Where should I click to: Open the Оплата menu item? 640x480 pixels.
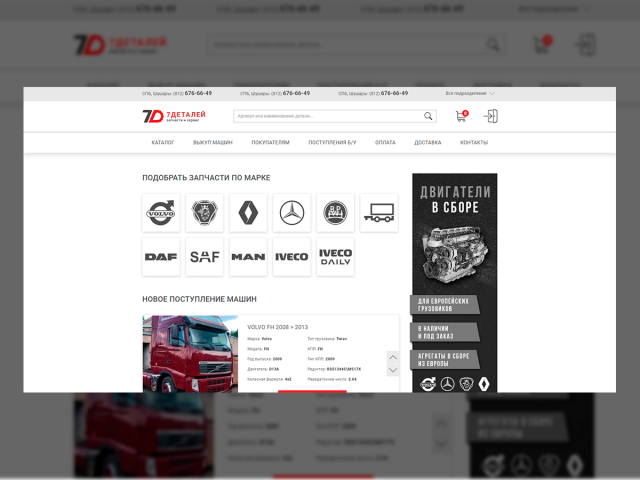pyautogui.click(x=385, y=142)
